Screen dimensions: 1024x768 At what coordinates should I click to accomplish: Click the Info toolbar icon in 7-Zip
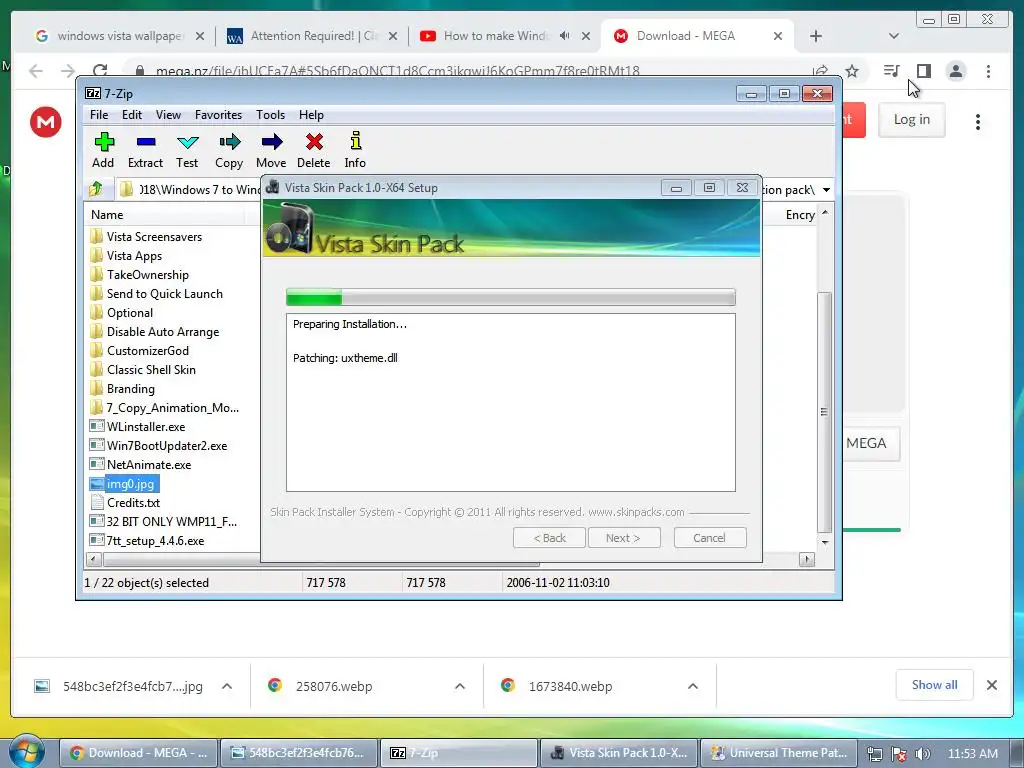(355, 150)
